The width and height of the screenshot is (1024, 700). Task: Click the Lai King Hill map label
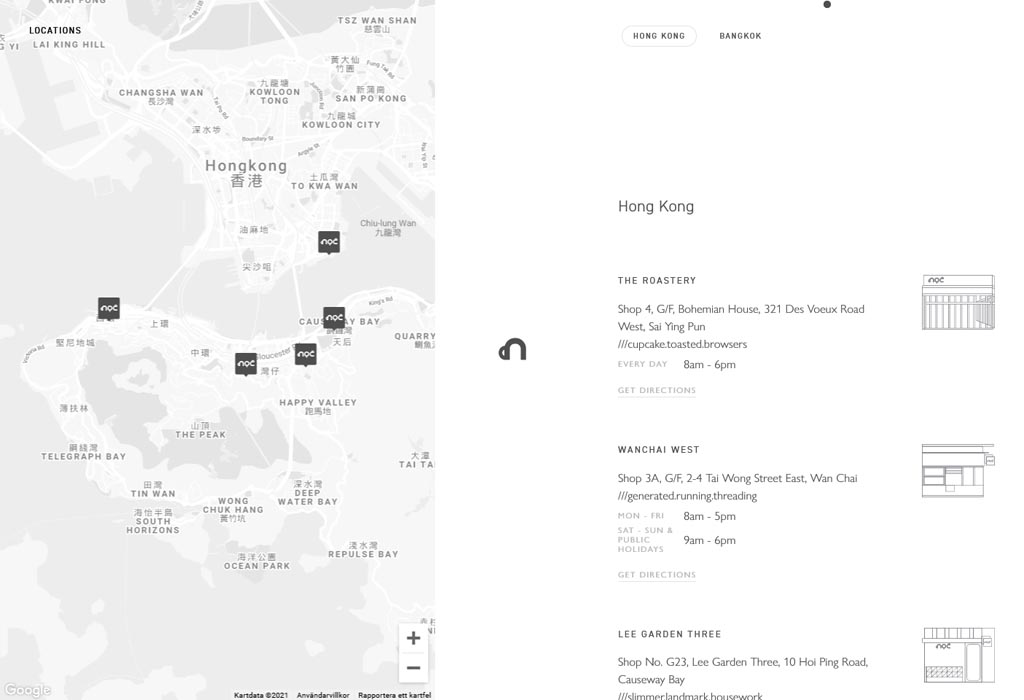69,44
